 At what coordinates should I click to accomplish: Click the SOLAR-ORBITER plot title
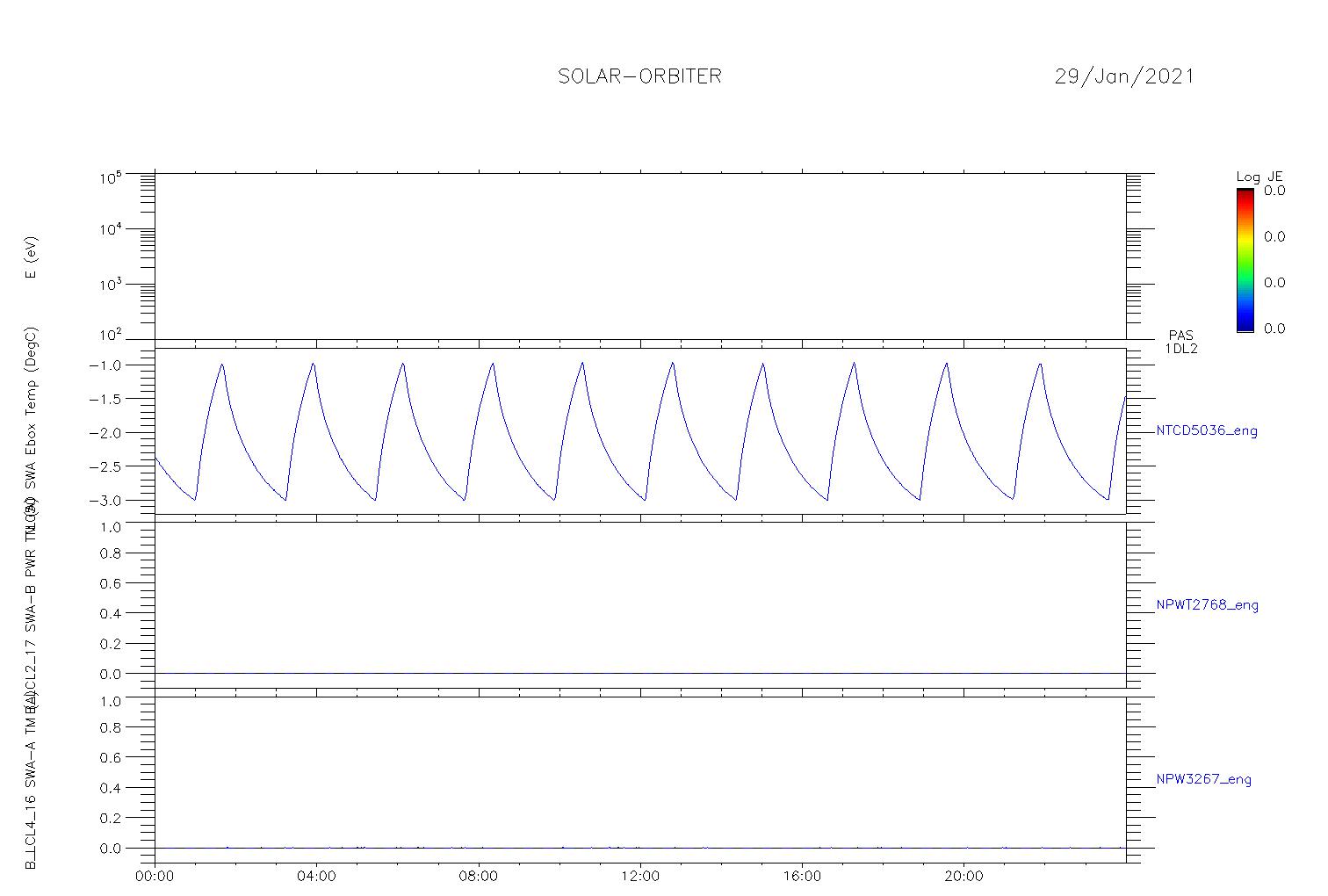click(x=639, y=76)
